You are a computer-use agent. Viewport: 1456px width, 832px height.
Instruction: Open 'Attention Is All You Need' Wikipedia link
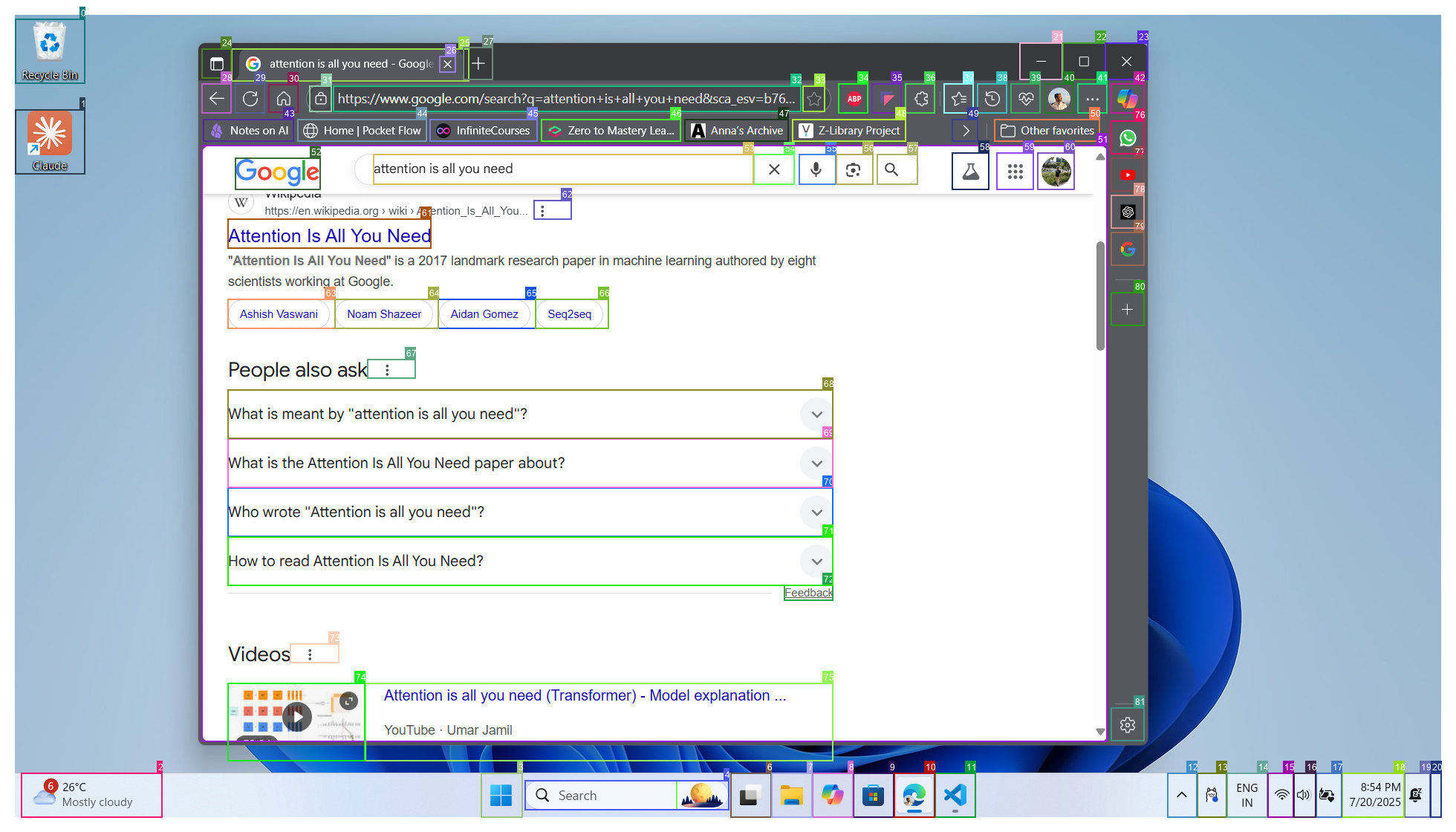coord(329,235)
